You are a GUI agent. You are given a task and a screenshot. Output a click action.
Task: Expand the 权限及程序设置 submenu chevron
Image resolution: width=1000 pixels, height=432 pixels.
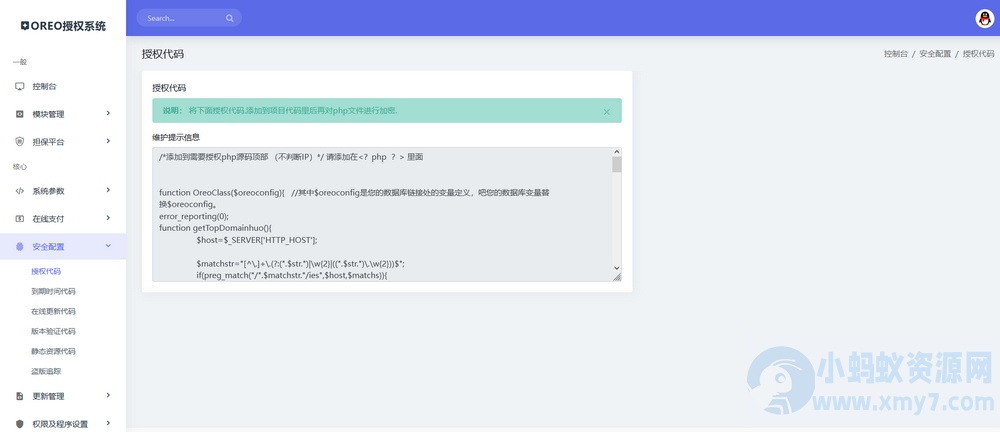(108, 422)
